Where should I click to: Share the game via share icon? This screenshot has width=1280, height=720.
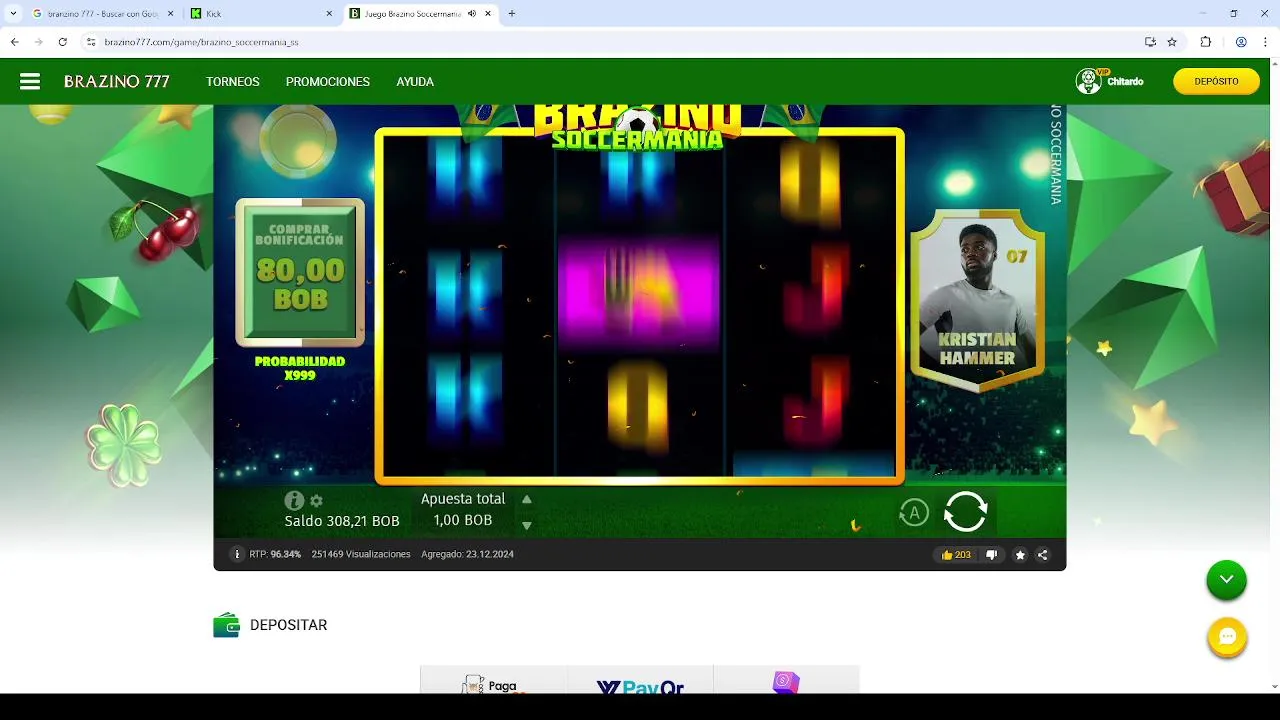[1043, 555]
